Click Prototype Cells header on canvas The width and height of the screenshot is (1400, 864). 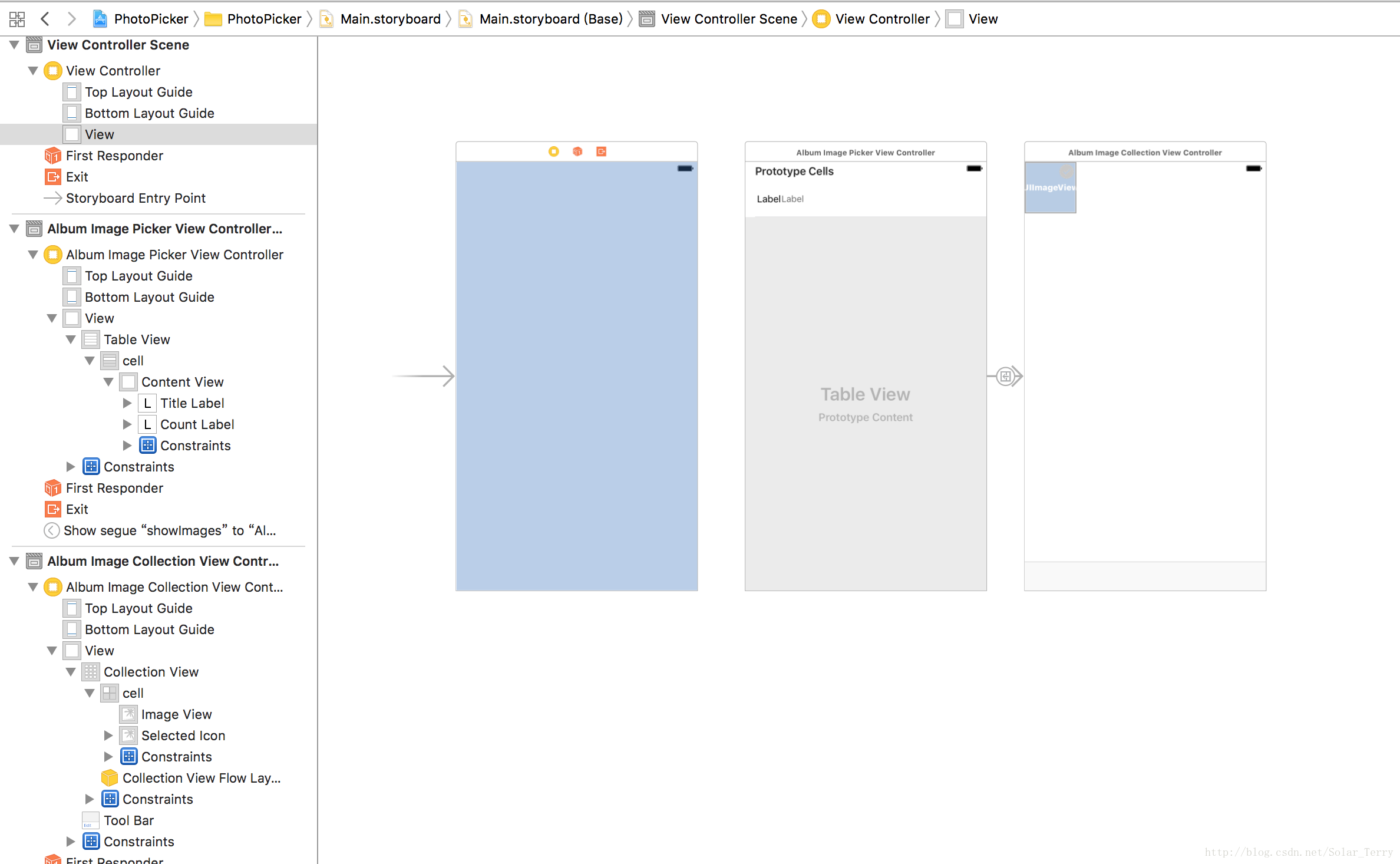pyautogui.click(x=794, y=172)
